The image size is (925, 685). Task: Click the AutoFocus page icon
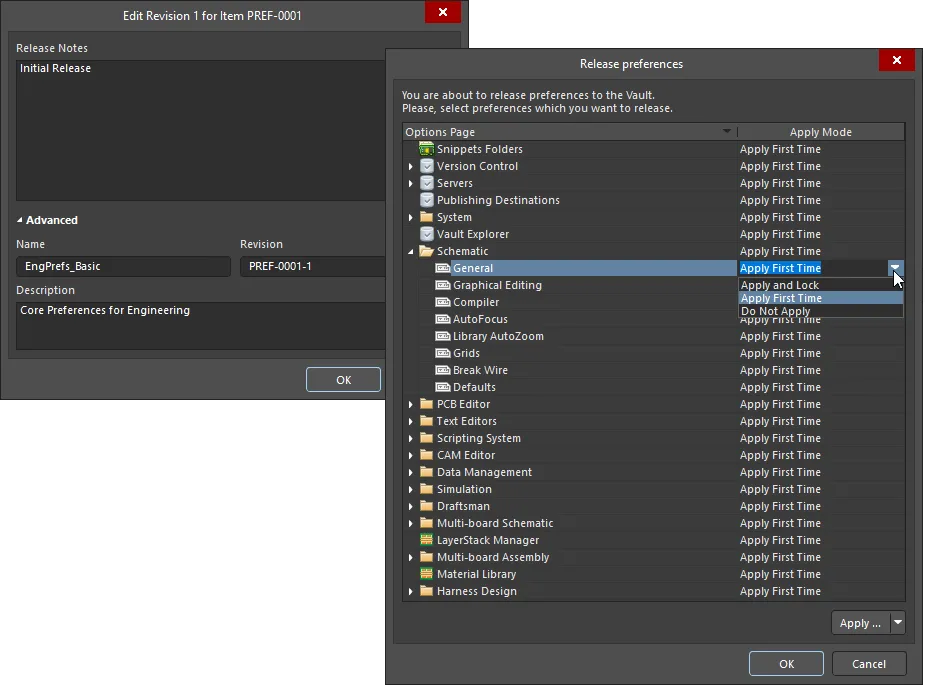tap(442, 319)
